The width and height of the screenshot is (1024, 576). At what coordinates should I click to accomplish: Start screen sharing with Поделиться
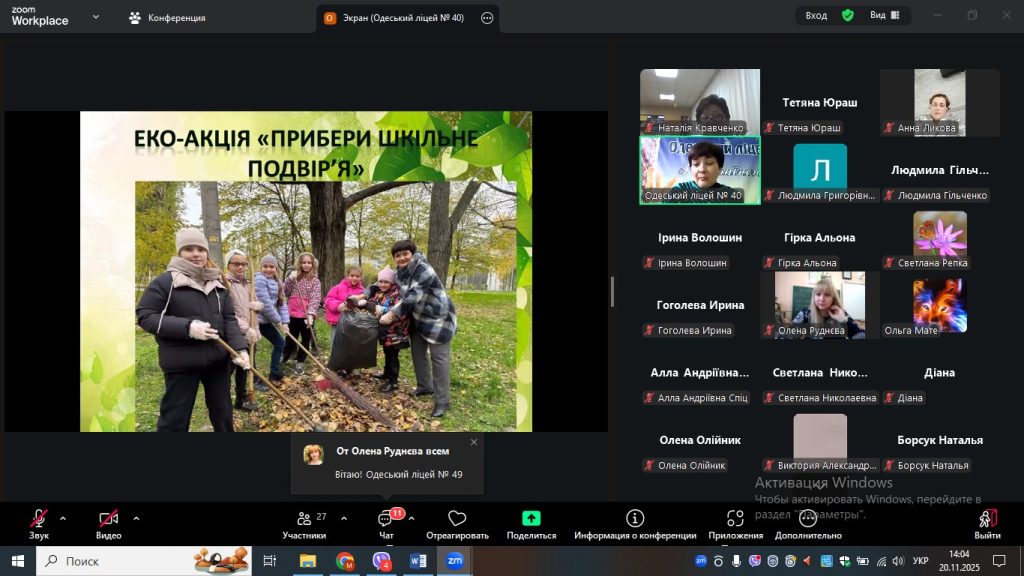(x=531, y=520)
